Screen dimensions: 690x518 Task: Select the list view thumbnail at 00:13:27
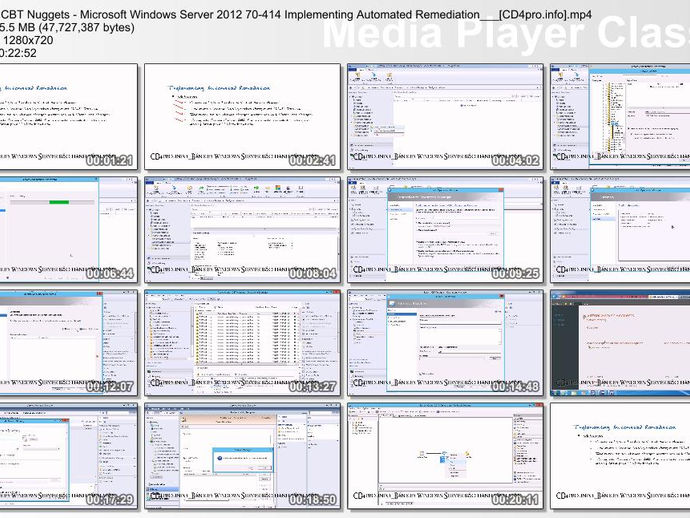[242, 343]
